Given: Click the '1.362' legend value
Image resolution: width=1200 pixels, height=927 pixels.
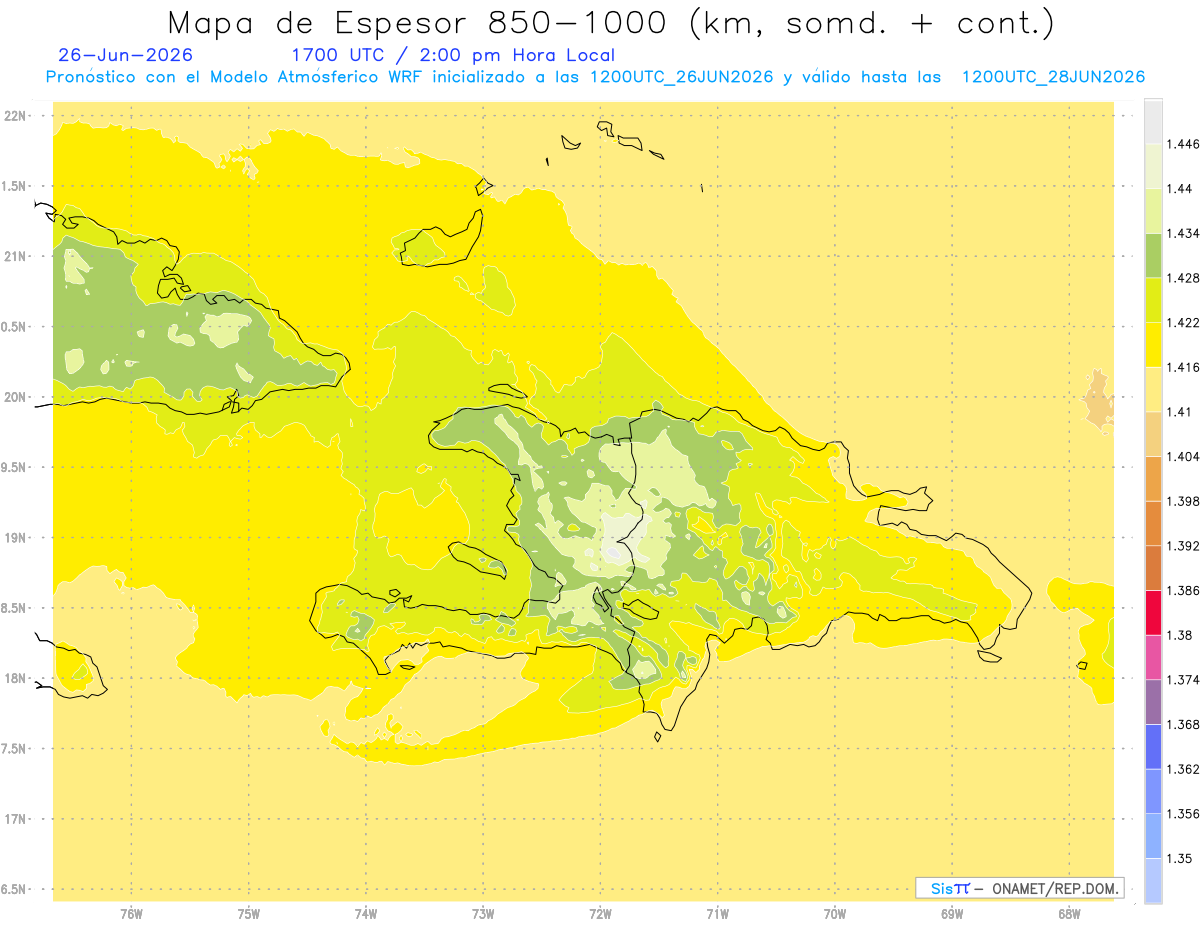Looking at the screenshot, I should click(1183, 769).
